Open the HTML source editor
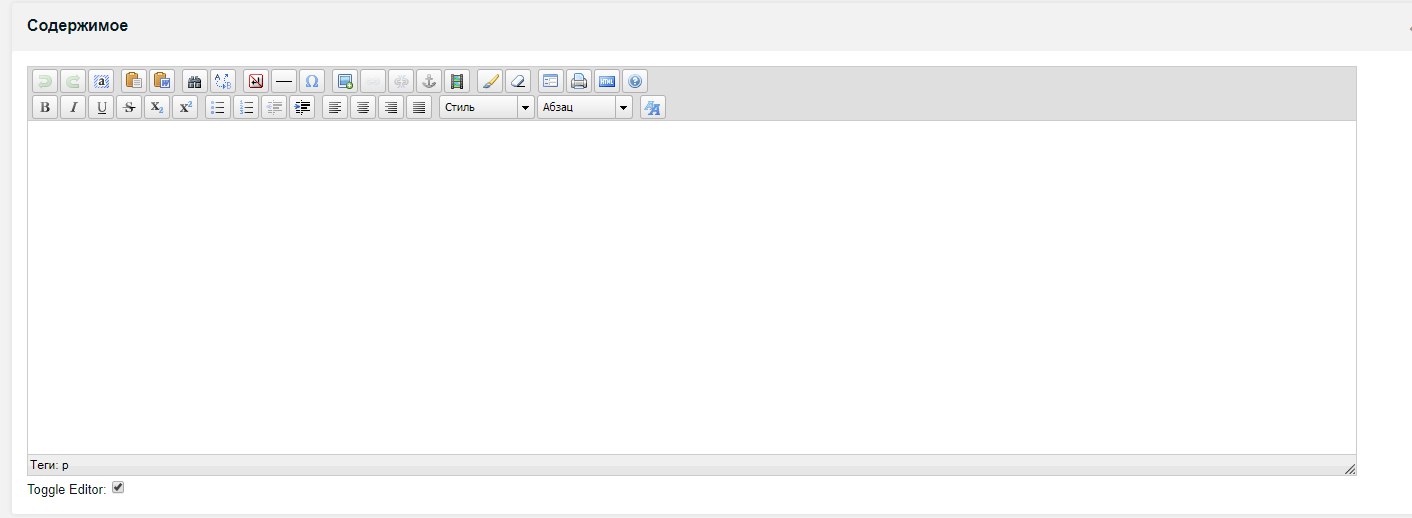Screen dimensions: 1412x518 [607, 81]
